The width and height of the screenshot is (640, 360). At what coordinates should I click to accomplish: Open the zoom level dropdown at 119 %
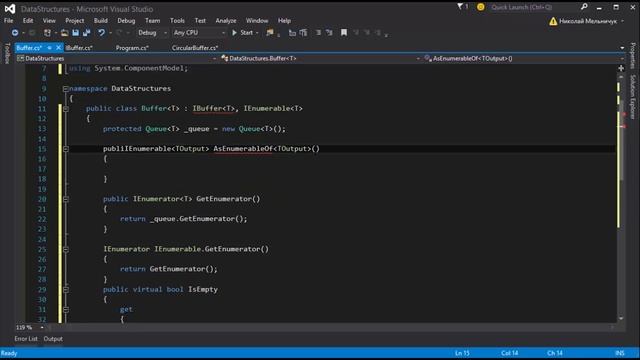42,327
